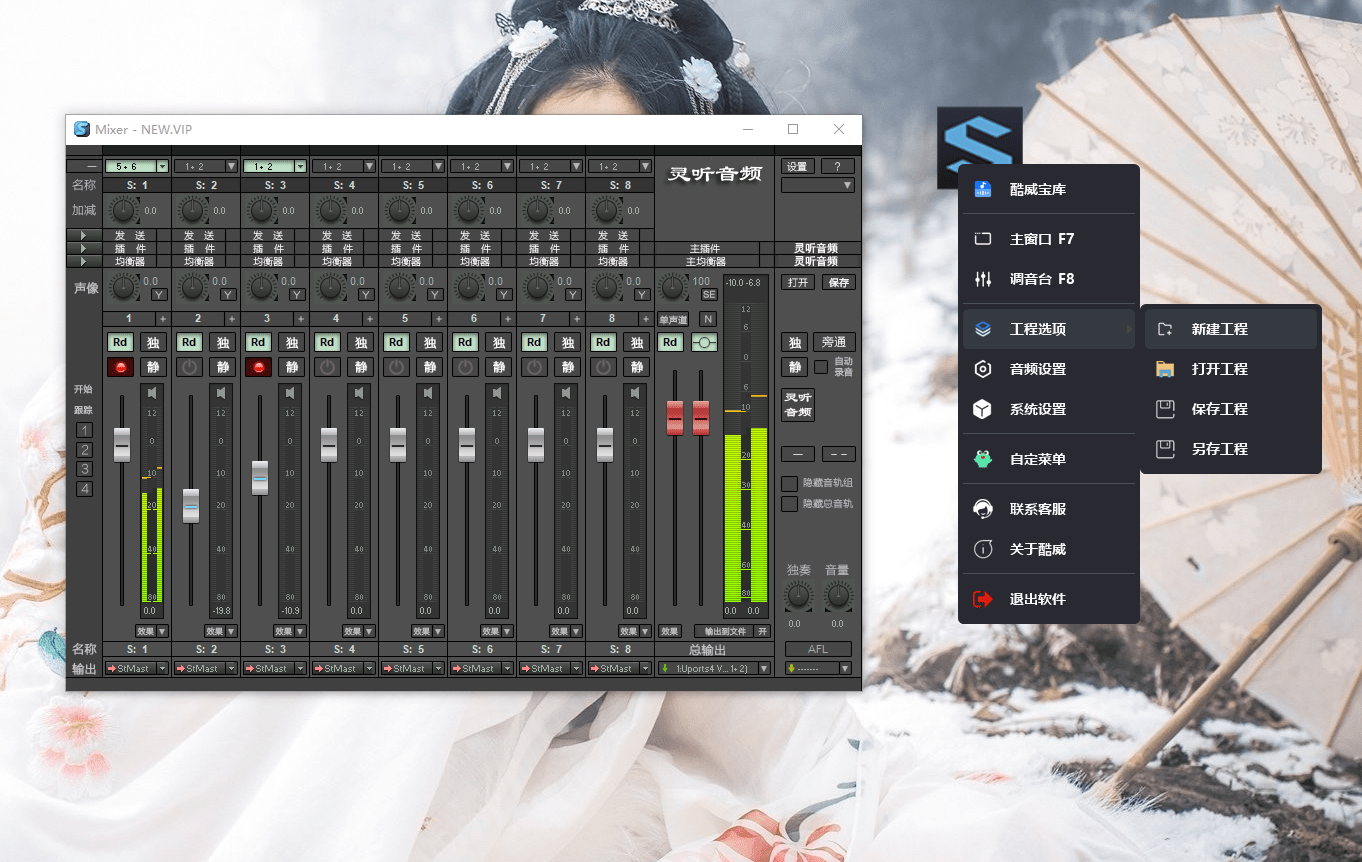Tick the 隐藏总音轨 checkbox
The height and width of the screenshot is (862, 1362).
tap(789, 504)
